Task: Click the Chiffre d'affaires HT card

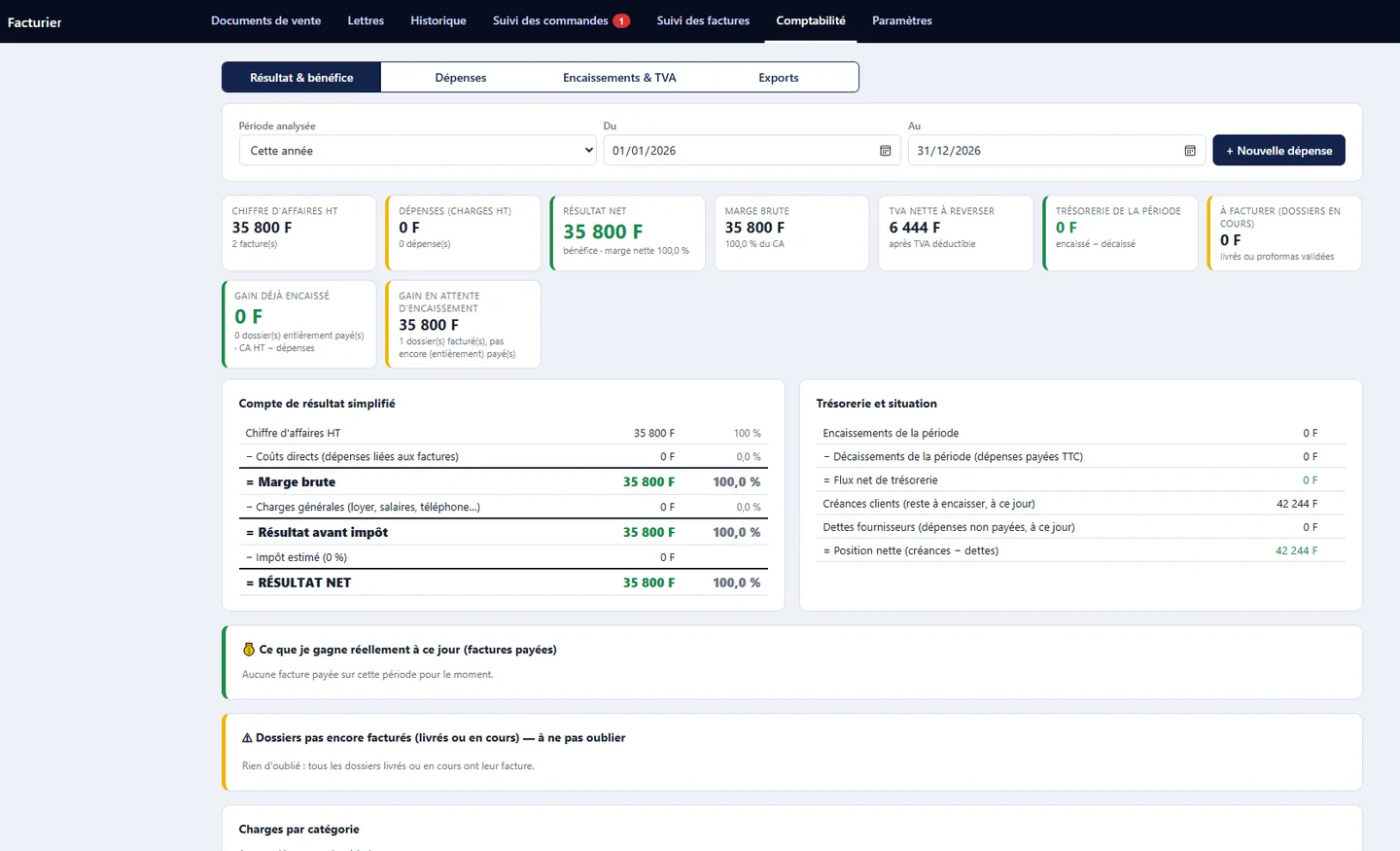Action: [x=298, y=233]
